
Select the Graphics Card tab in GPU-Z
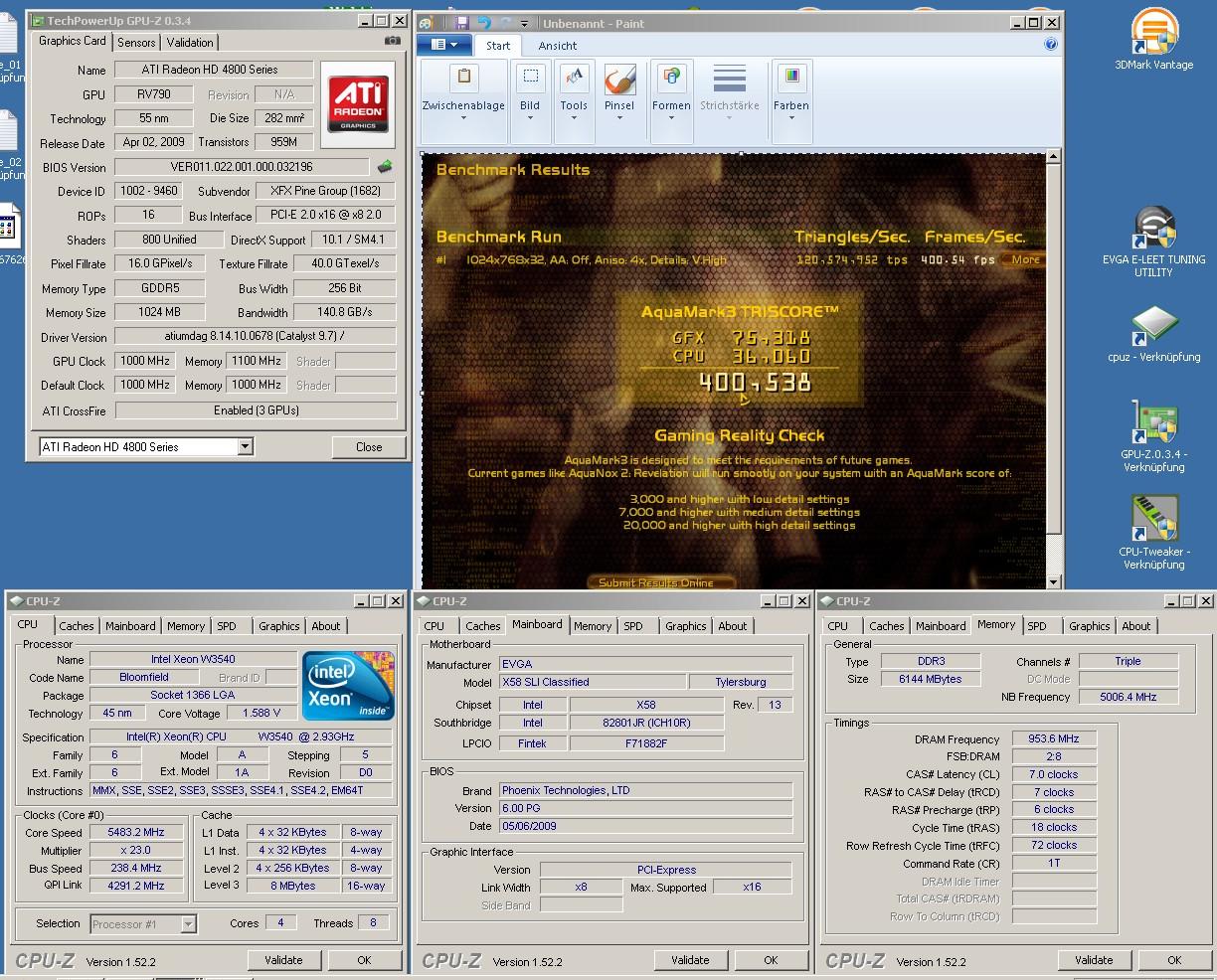[73, 41]
